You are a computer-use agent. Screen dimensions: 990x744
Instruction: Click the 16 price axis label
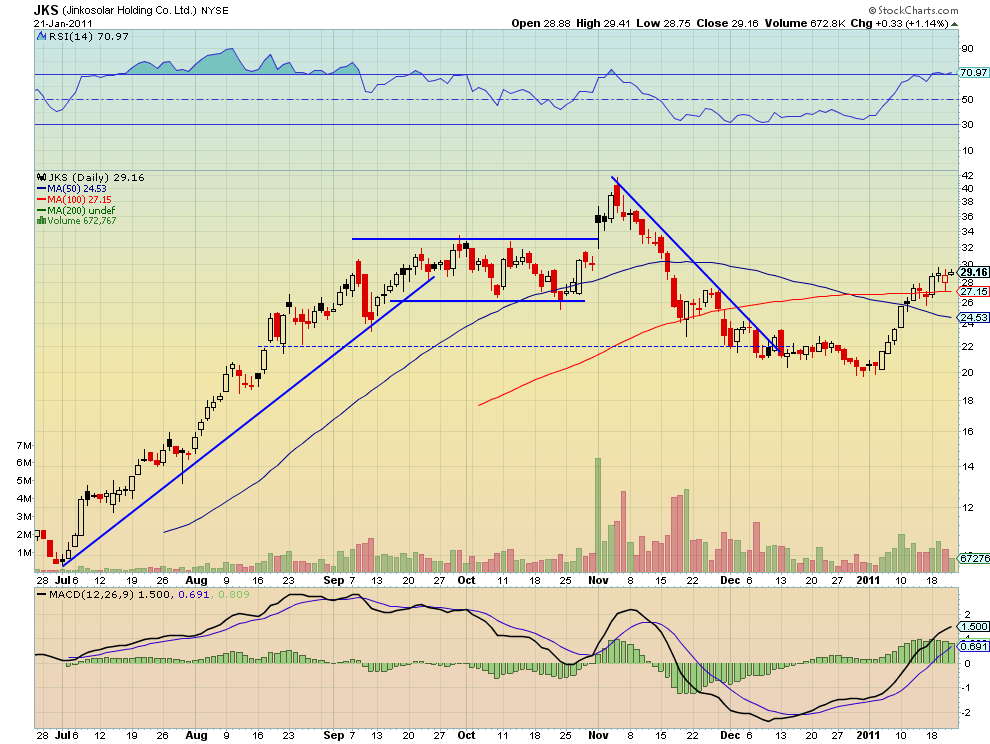pos(967,432)
